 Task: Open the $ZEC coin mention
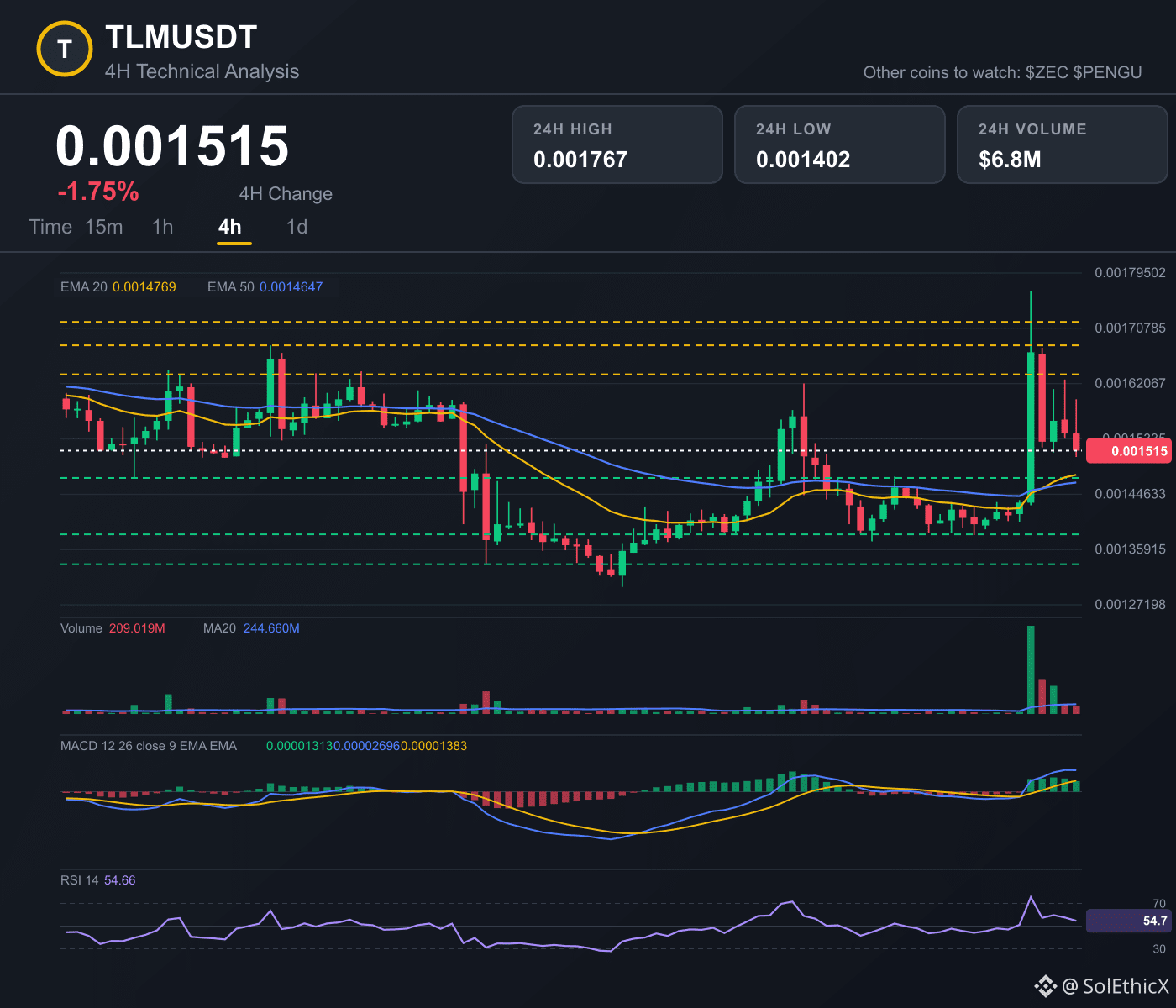click(x=1047, y=72)
